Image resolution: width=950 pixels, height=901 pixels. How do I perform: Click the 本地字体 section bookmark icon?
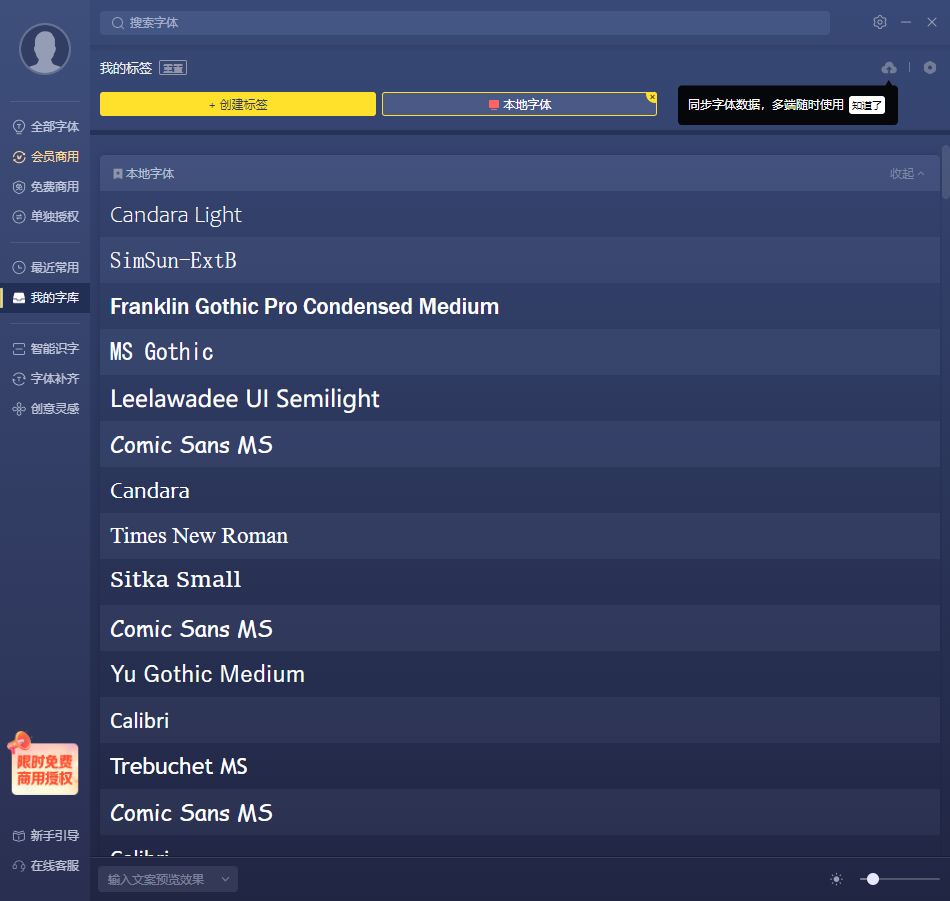pos(118,174)
